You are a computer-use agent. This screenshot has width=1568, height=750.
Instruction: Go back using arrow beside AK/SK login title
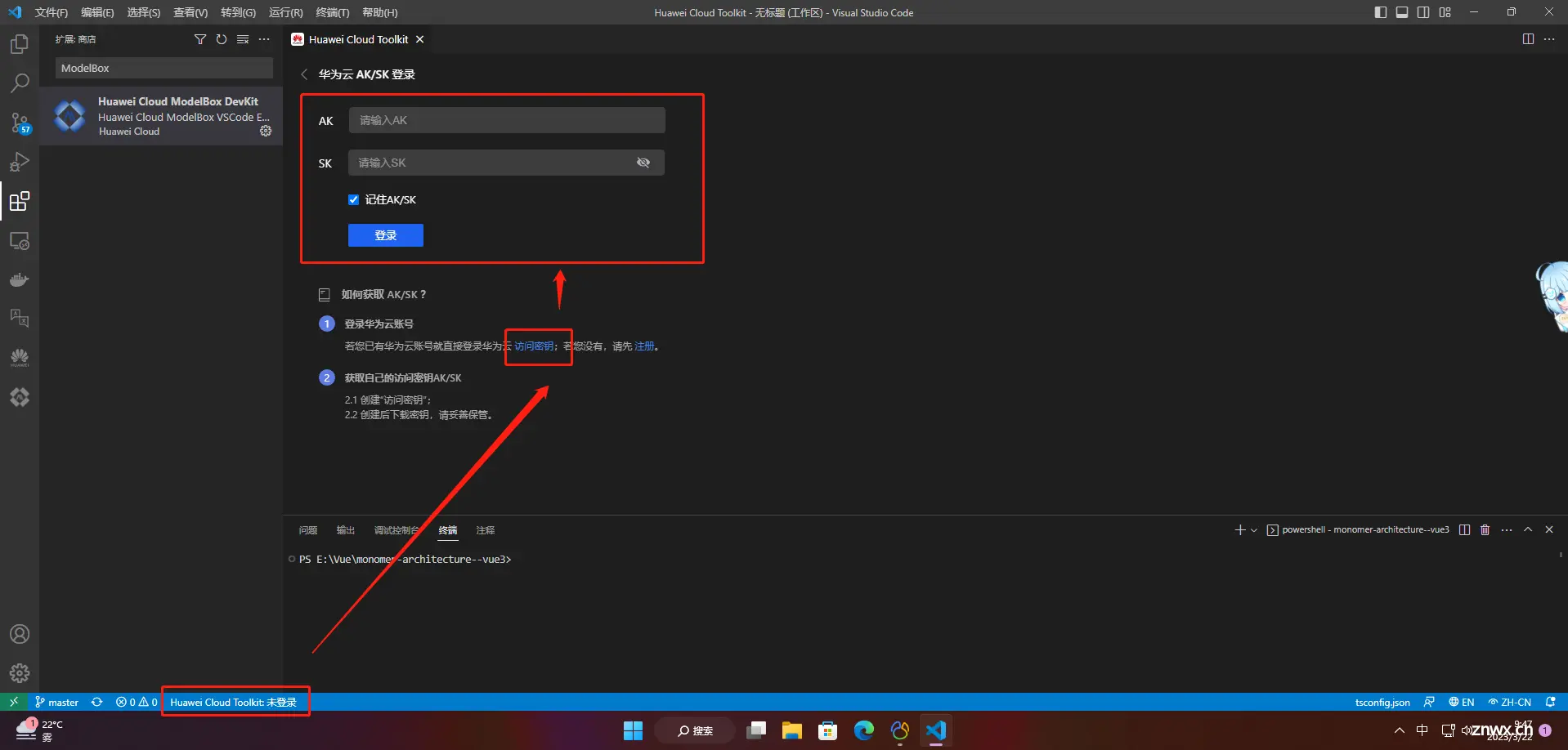(x=304, y=74)
